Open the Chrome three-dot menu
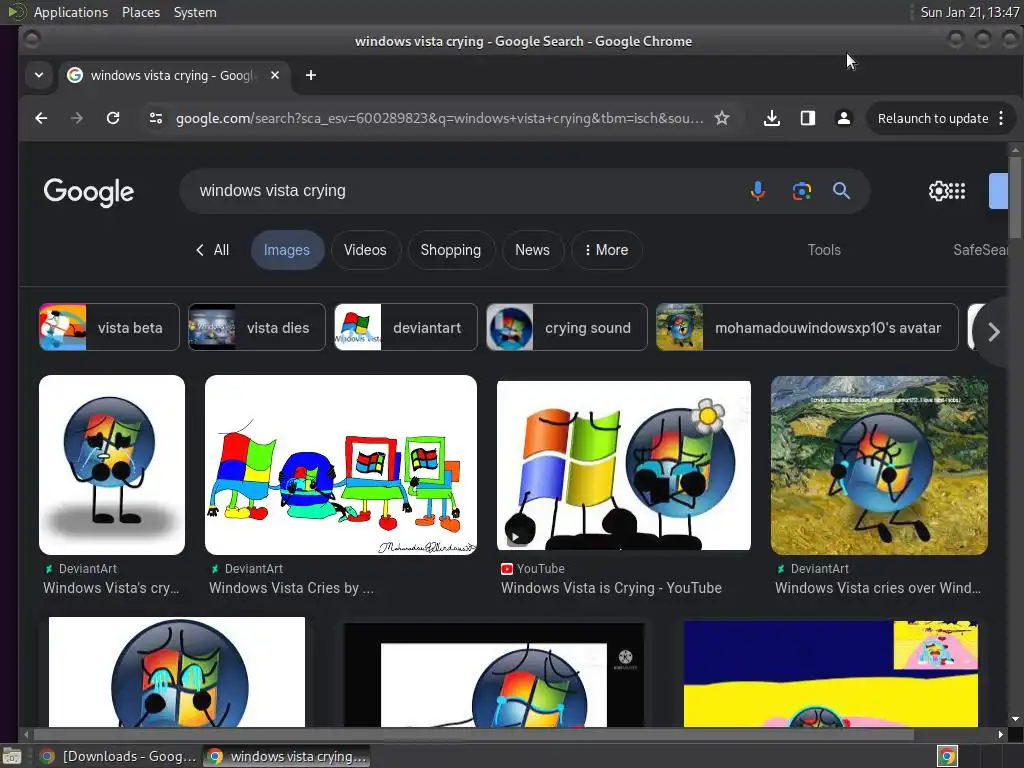 1001,118
